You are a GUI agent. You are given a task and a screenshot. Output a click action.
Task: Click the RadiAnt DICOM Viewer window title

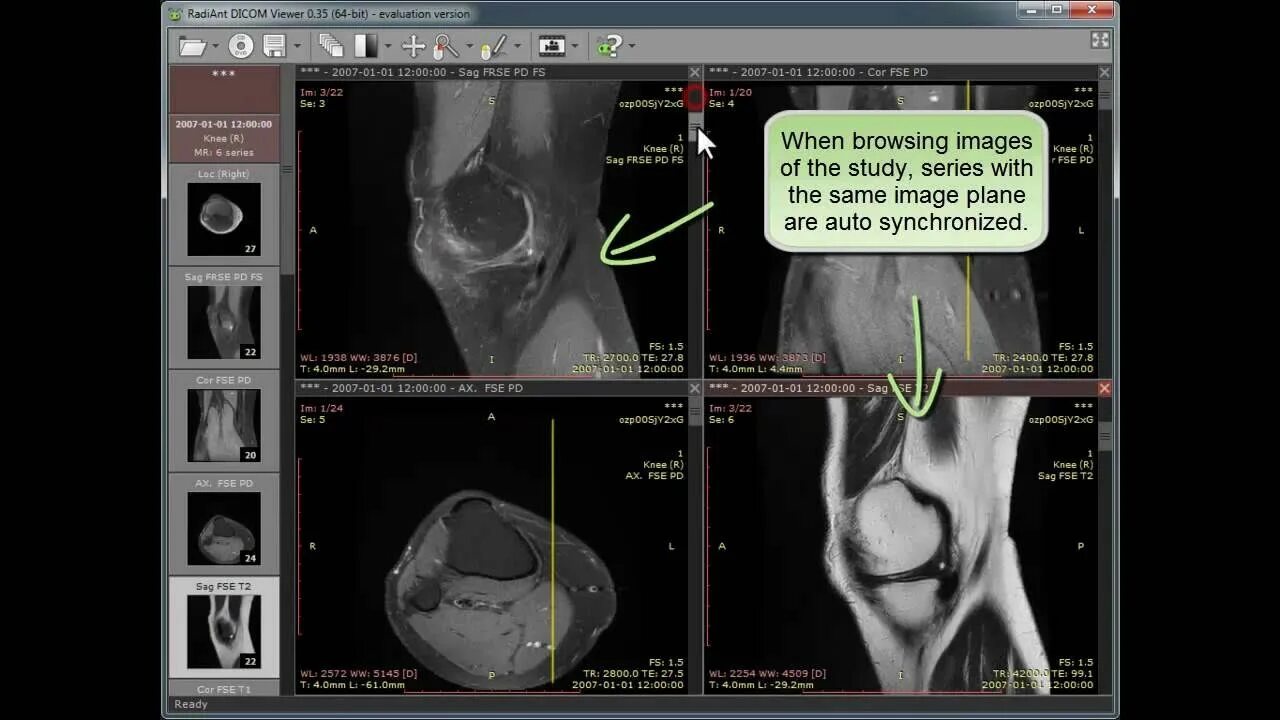(x=328, y=14)
